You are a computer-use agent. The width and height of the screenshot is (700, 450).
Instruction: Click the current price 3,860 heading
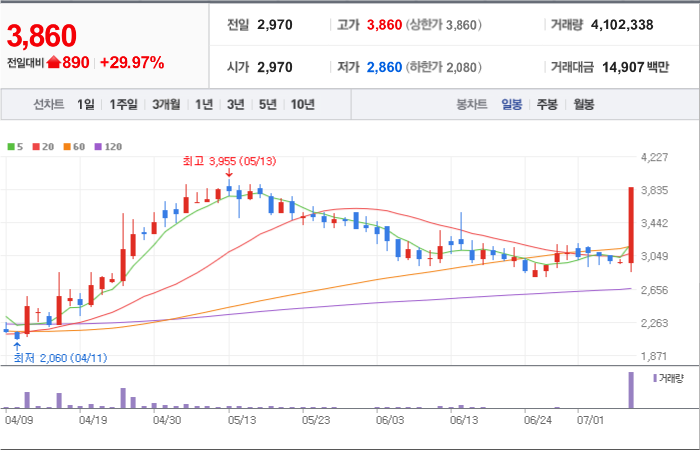(x=42, y=36)
